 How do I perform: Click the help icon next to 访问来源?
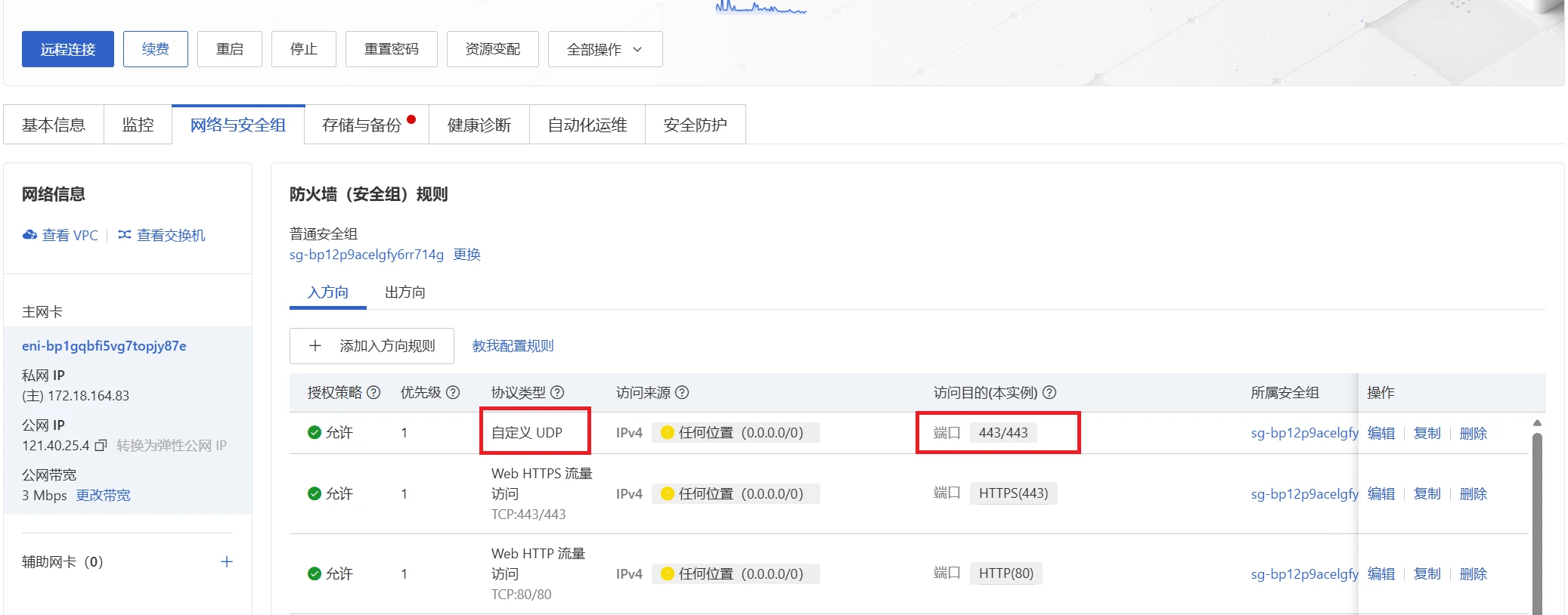tap(682, 392)
